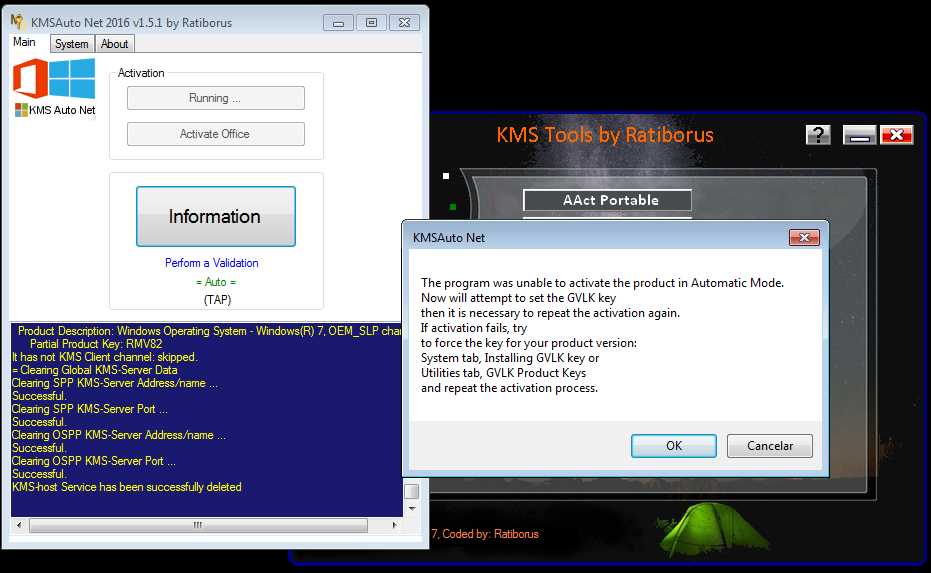The image size is (931, 573).
Task: Click the KMSAuto Net title bar app icon
Action: pos(18,22)
